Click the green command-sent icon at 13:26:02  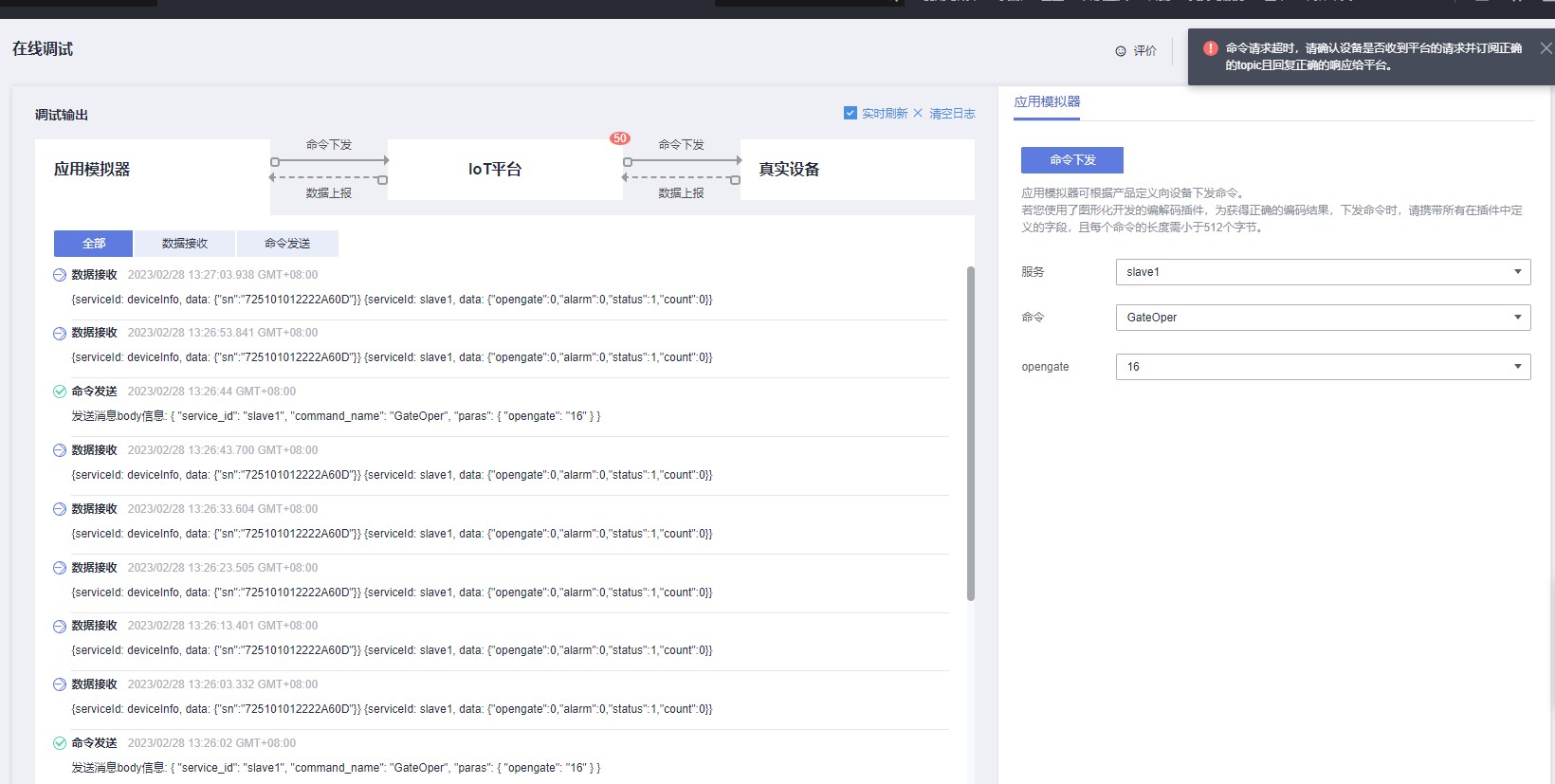tap(60, 743)
